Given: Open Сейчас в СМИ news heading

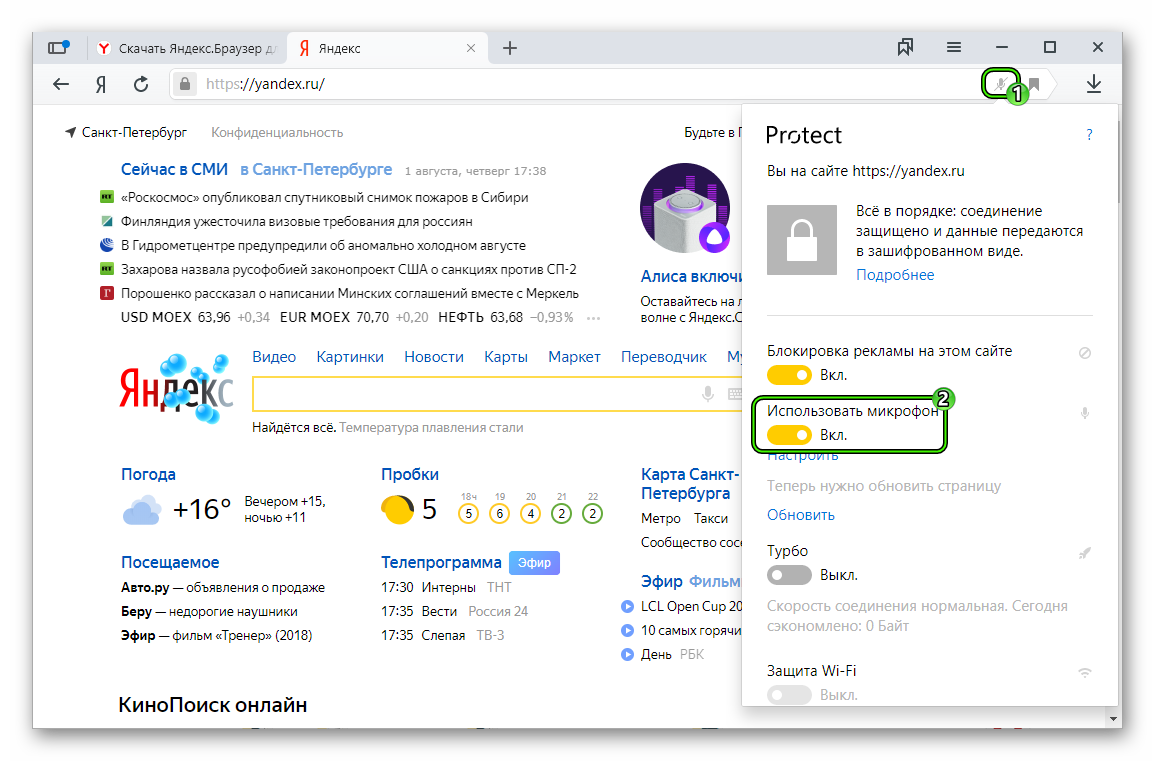Looking at the screenshot, I should [x=174, y=169].
